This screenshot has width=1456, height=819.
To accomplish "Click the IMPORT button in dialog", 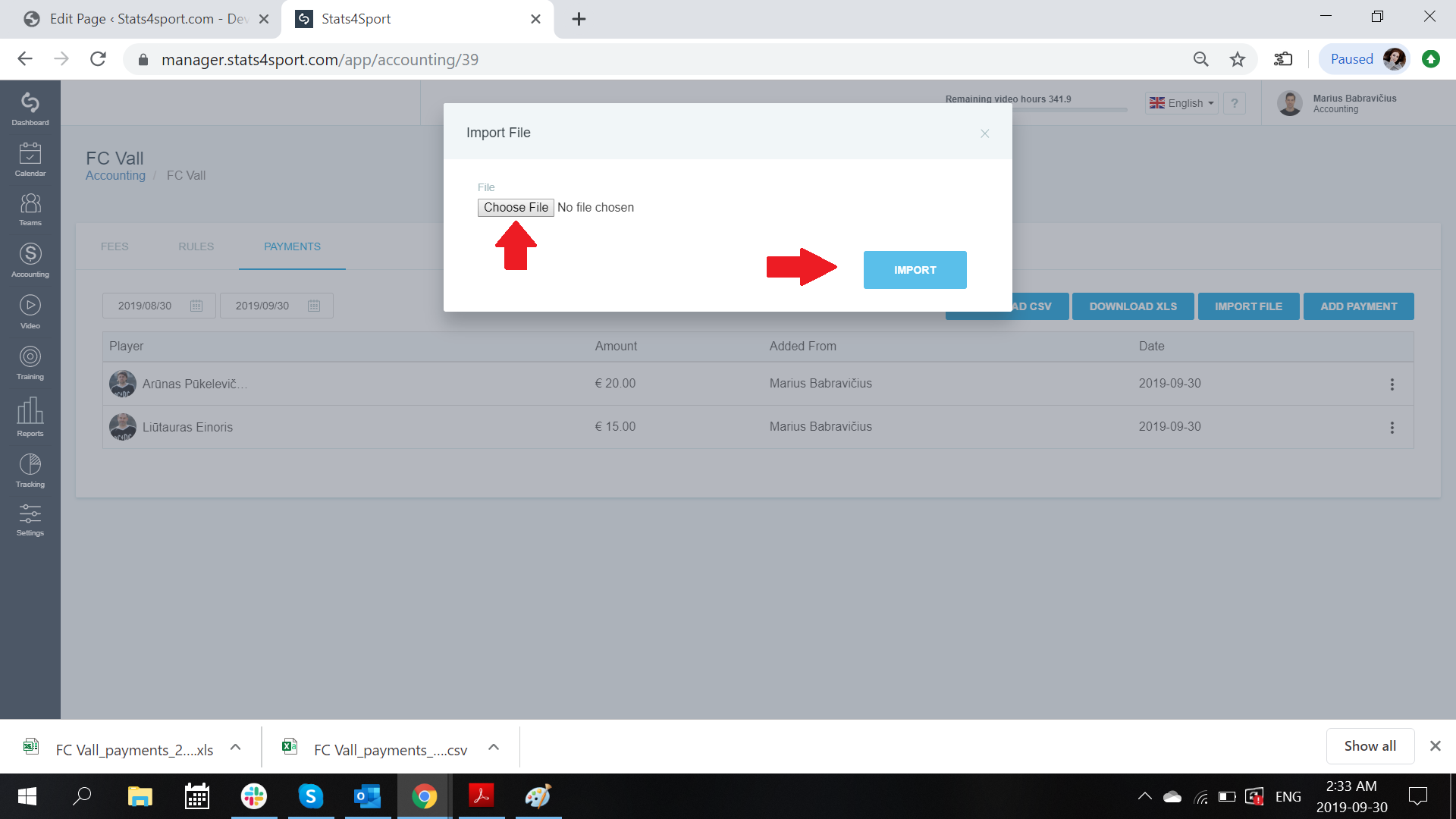I will pos(915,270).
